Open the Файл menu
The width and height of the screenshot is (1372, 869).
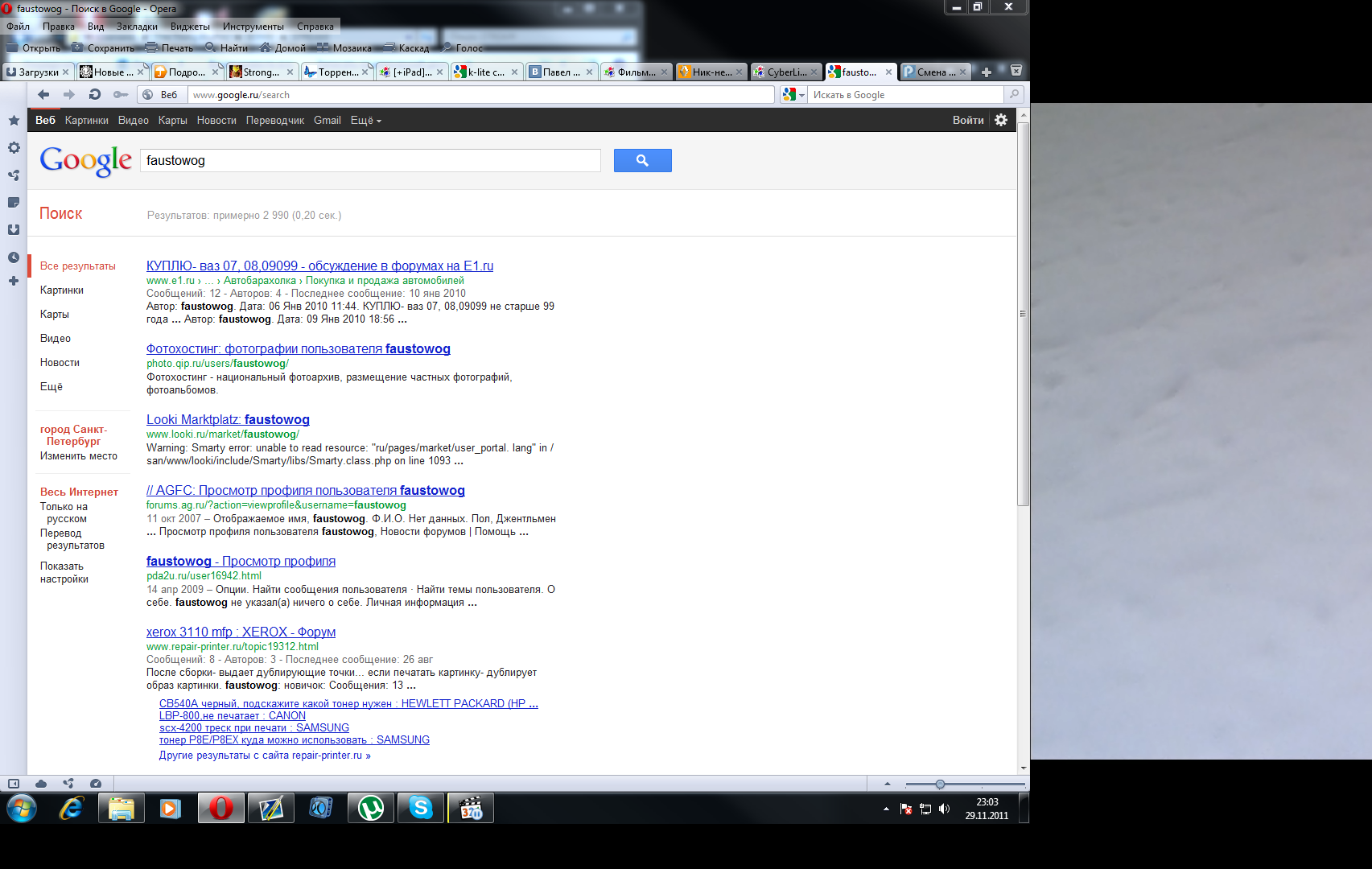click(18, 27)
